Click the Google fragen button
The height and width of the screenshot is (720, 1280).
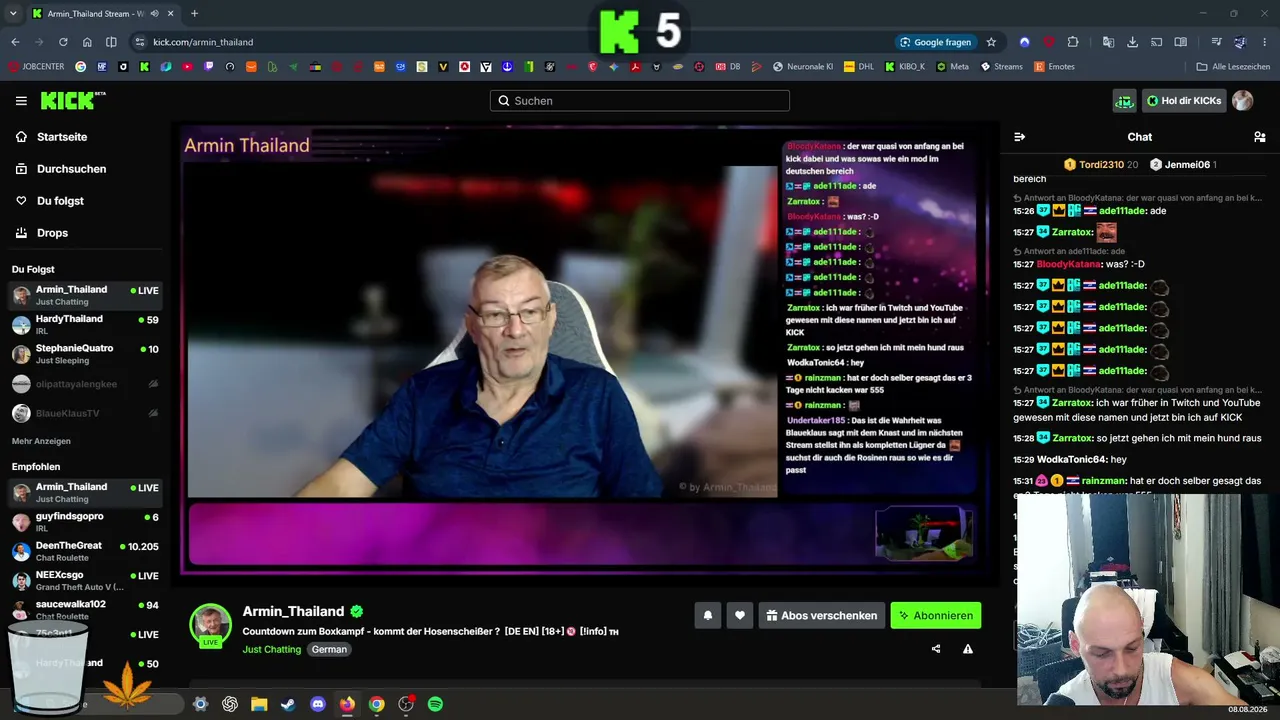coord(936,42)
